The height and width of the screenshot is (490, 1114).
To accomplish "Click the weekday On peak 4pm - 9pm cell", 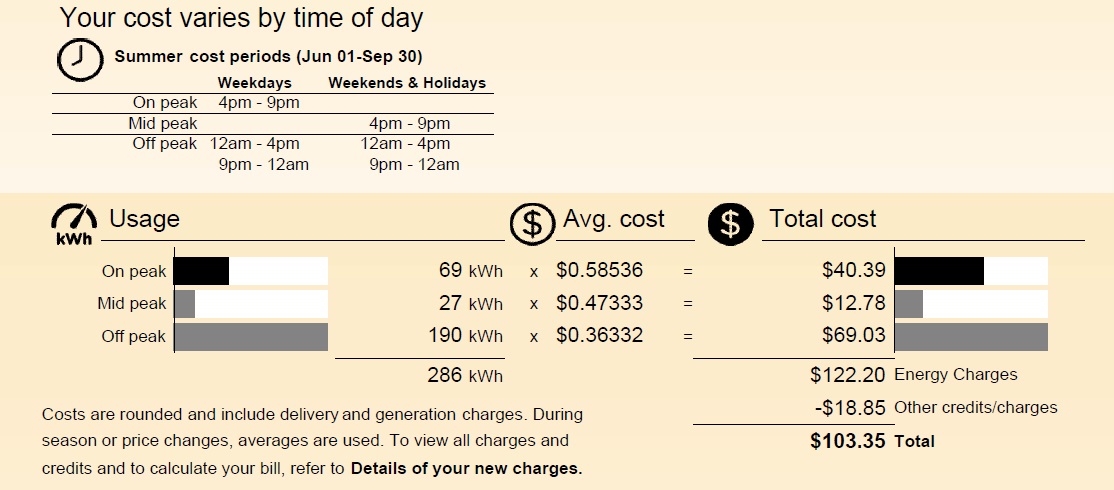I will [259, 103].
